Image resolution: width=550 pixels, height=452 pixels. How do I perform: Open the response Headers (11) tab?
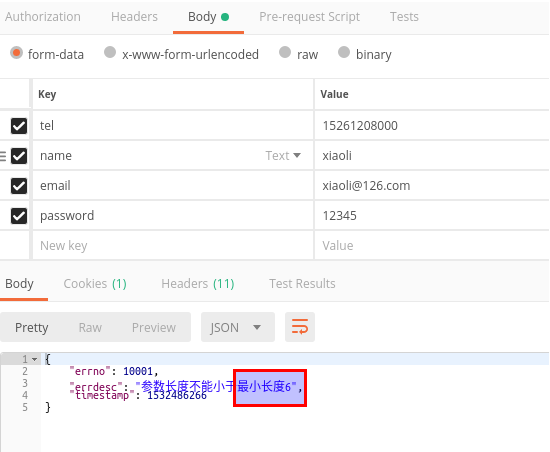(x=198, y=283)
